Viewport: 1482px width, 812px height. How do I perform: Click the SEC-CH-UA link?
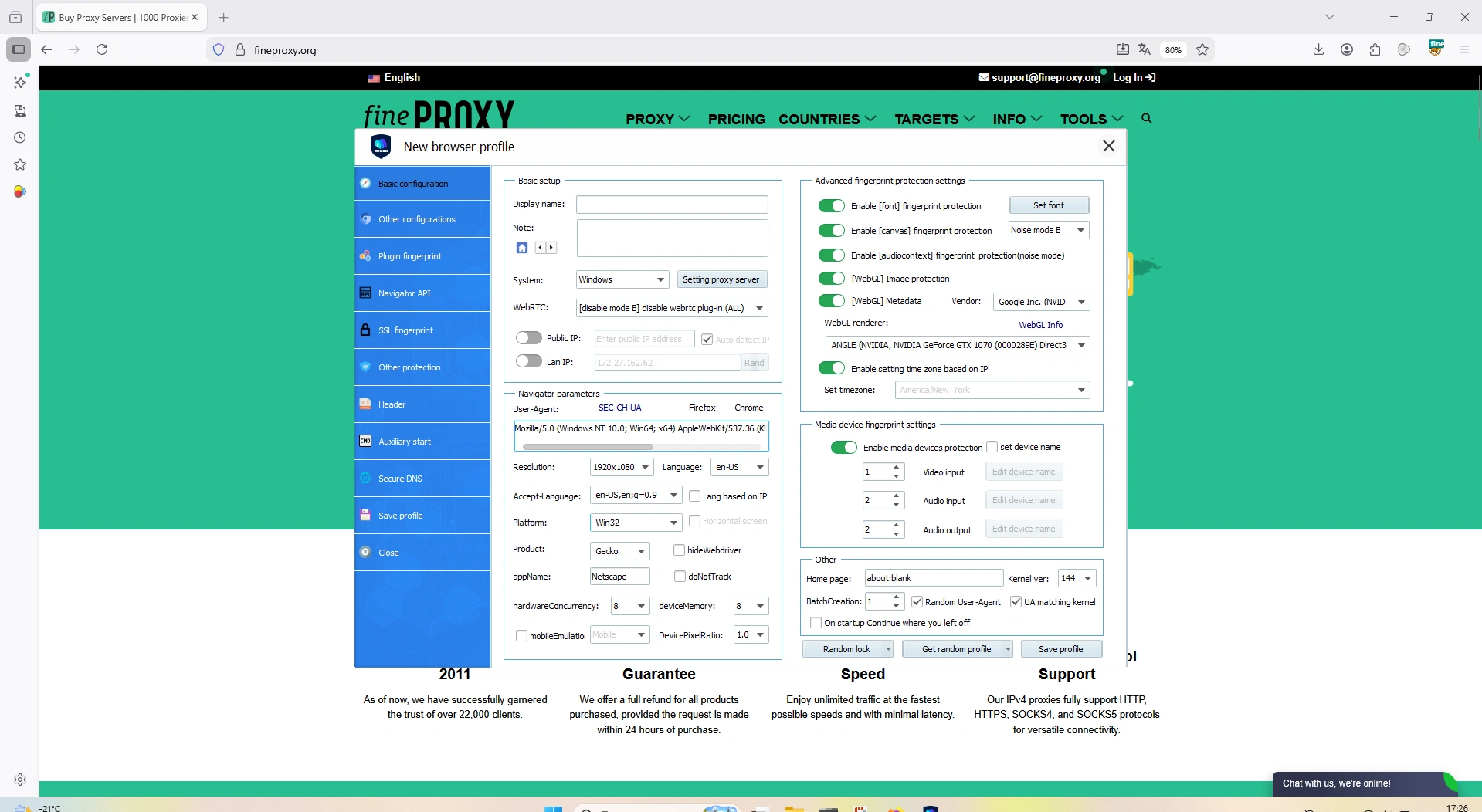(x=619, y=408)
